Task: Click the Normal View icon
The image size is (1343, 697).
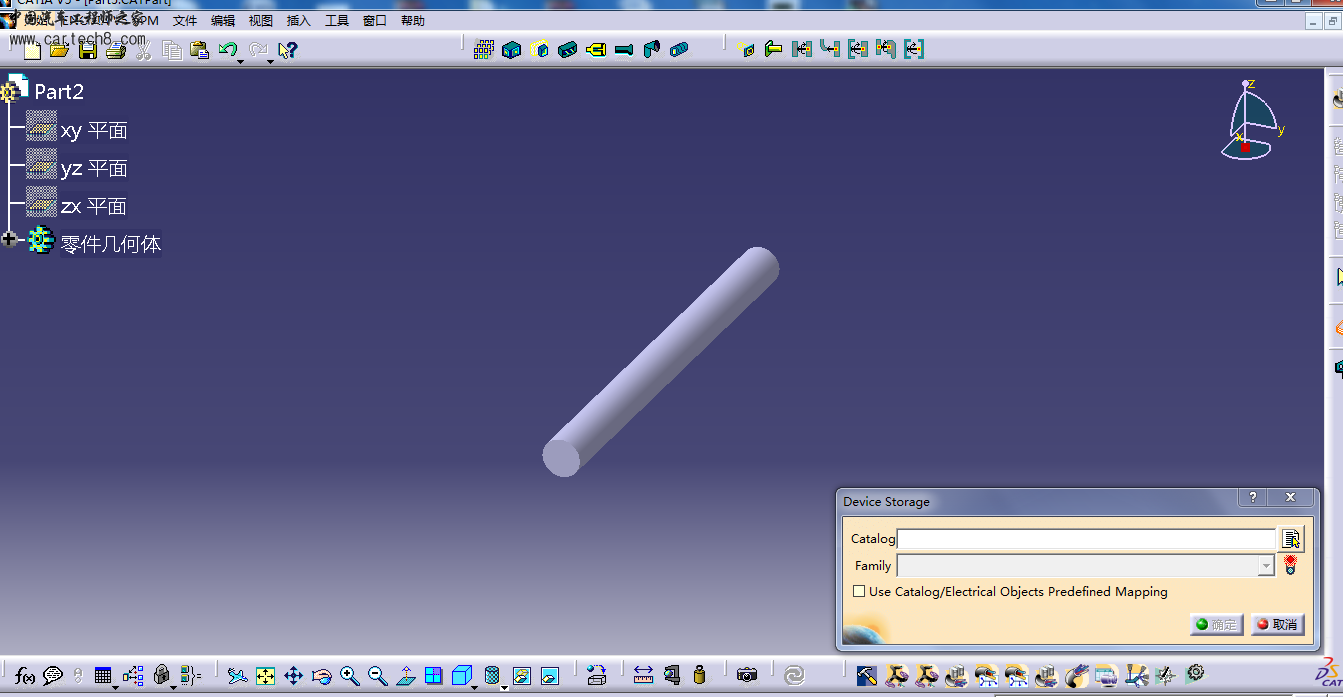Action: coord(405,676)
